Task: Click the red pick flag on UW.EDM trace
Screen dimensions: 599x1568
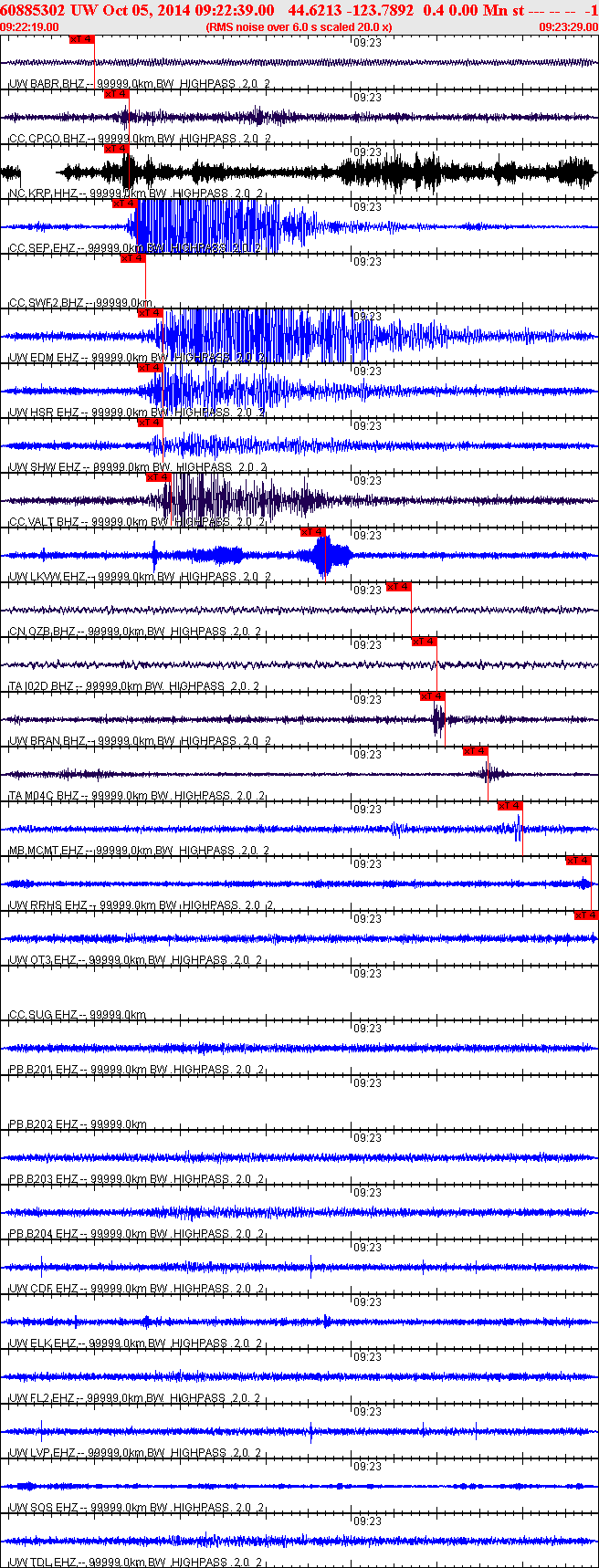Action: [150, 313]
